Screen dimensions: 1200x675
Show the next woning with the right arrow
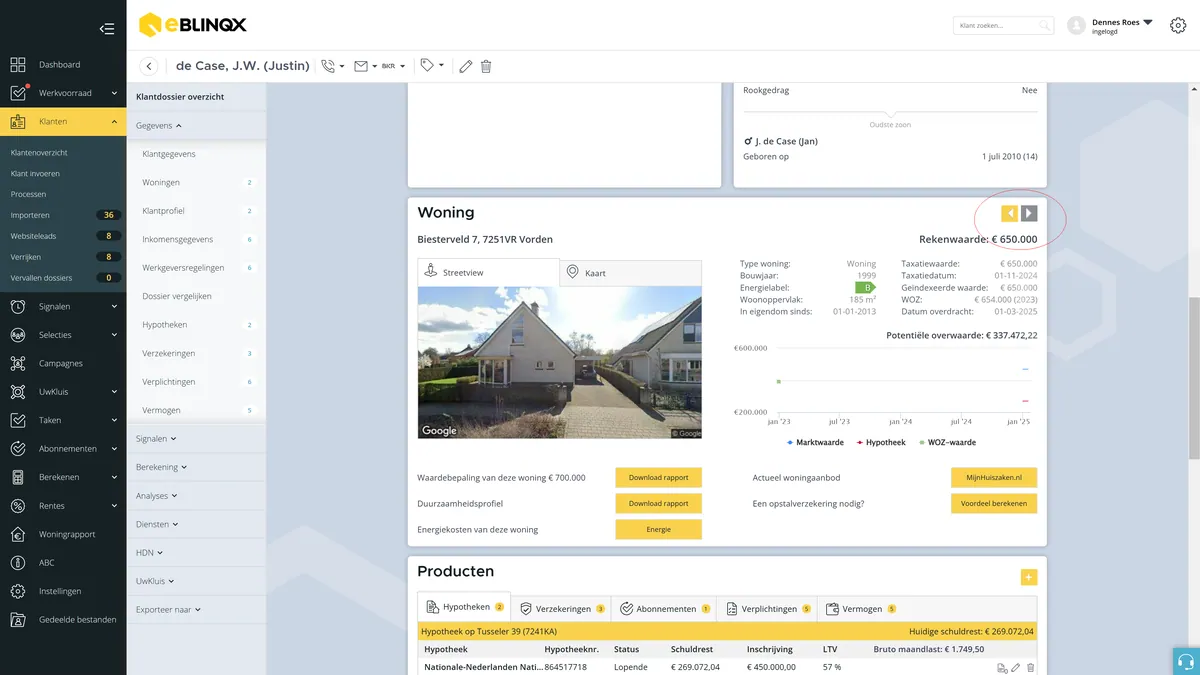point(1029,213)
